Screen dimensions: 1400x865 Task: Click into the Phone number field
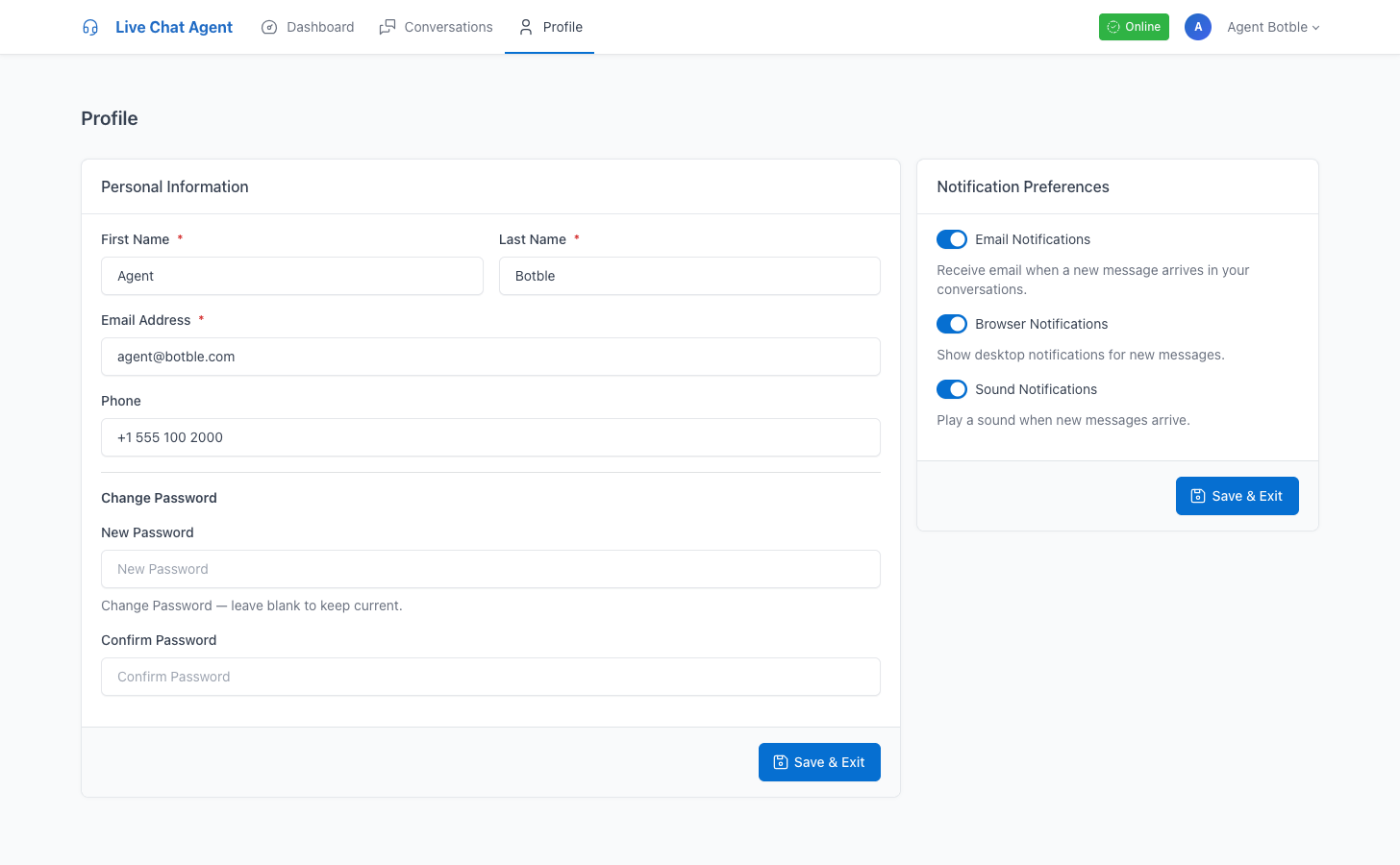[x=490, y=437]
